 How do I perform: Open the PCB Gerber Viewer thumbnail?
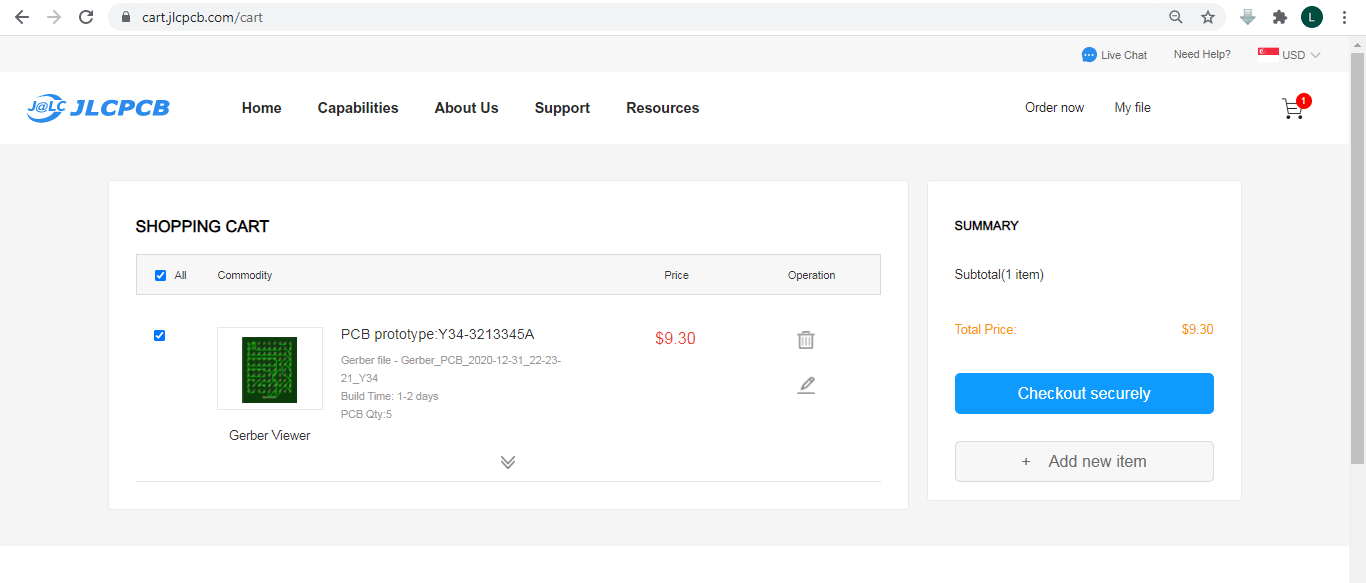point(270,368)
